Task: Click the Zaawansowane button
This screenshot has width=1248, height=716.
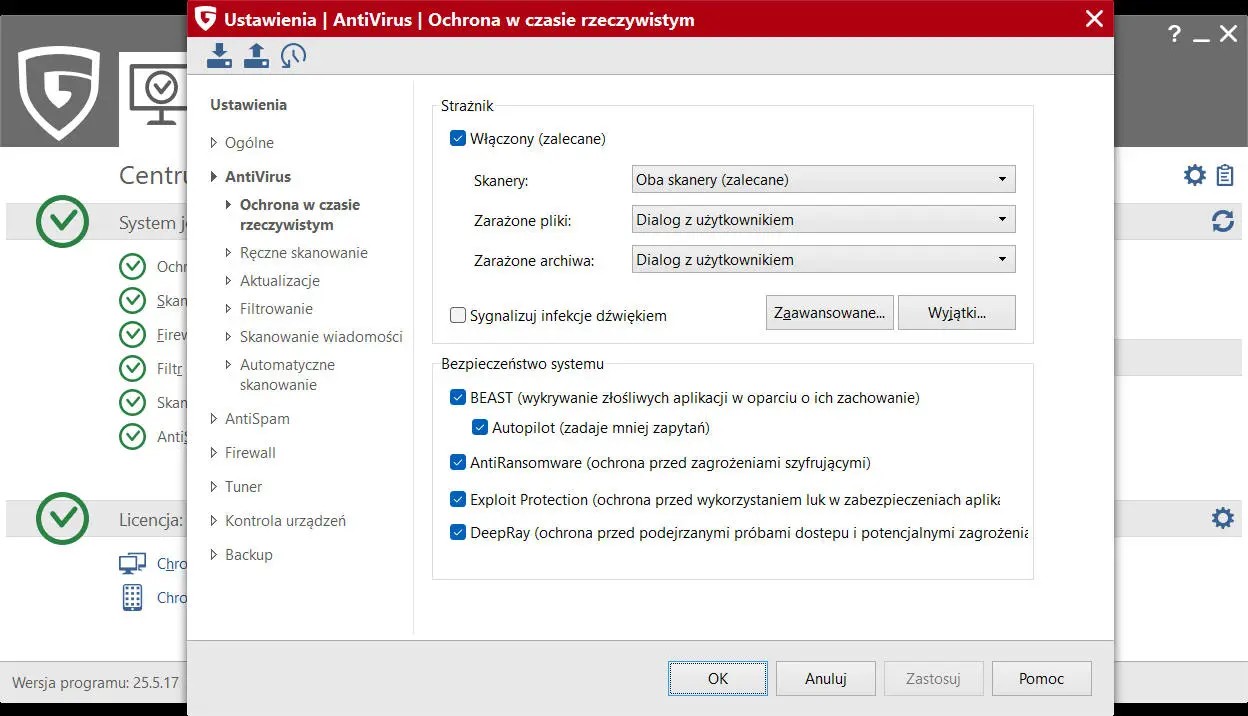Action: [x=829, y=312]
